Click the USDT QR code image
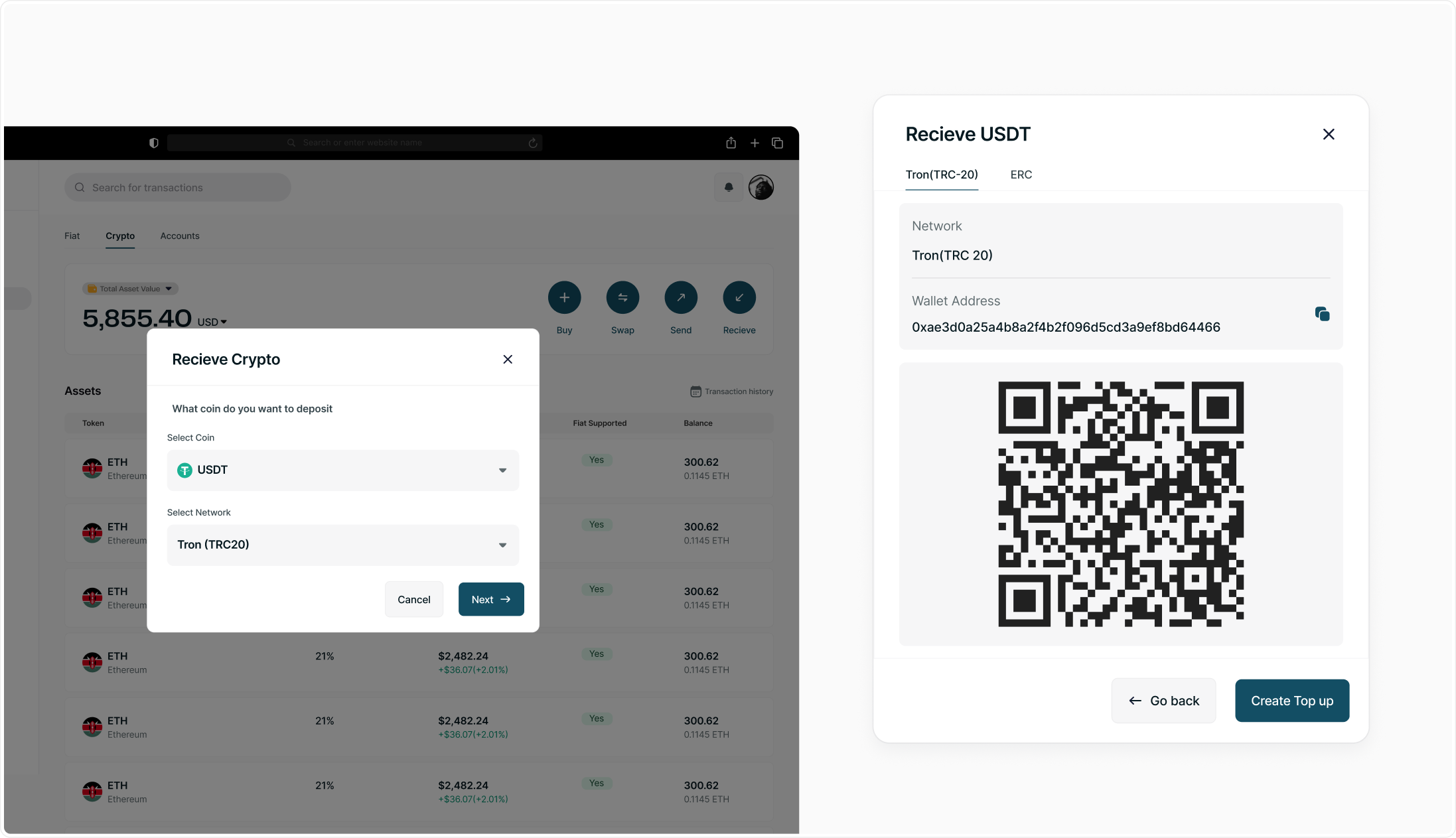 [x=1120, y=504]
